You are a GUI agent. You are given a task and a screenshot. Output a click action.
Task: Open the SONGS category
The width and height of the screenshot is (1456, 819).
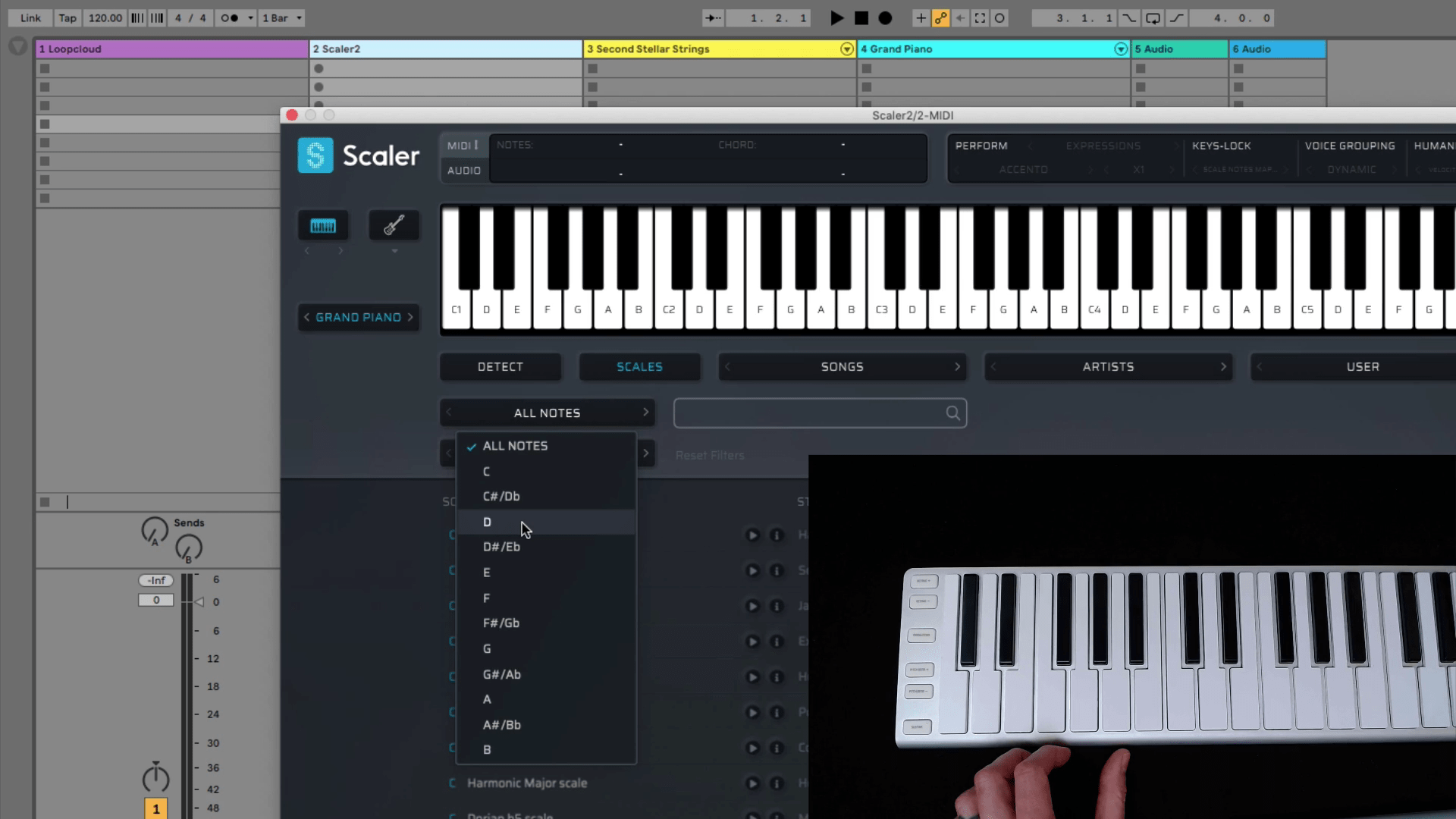842,367
